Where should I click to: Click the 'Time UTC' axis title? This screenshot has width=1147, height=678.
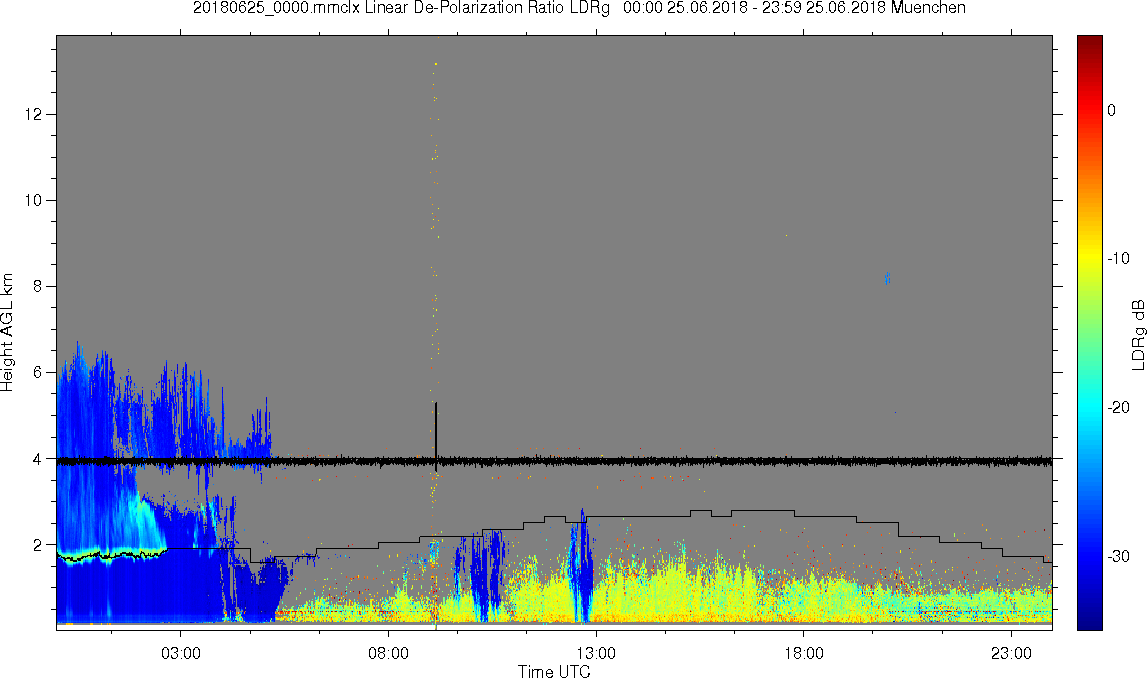554,671
